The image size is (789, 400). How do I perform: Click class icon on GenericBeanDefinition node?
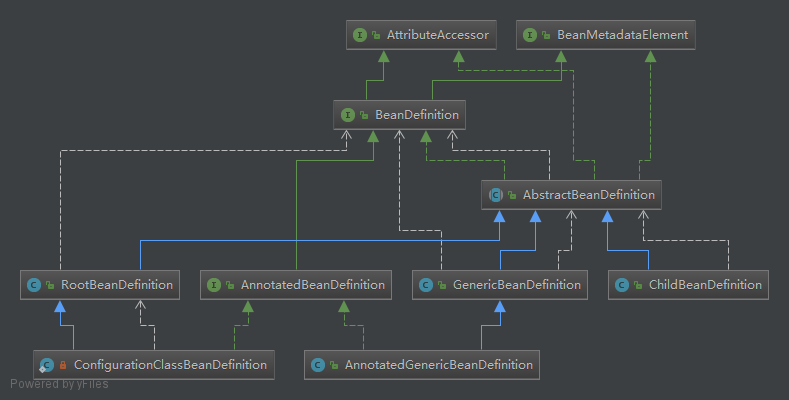[x=426, y=285]
